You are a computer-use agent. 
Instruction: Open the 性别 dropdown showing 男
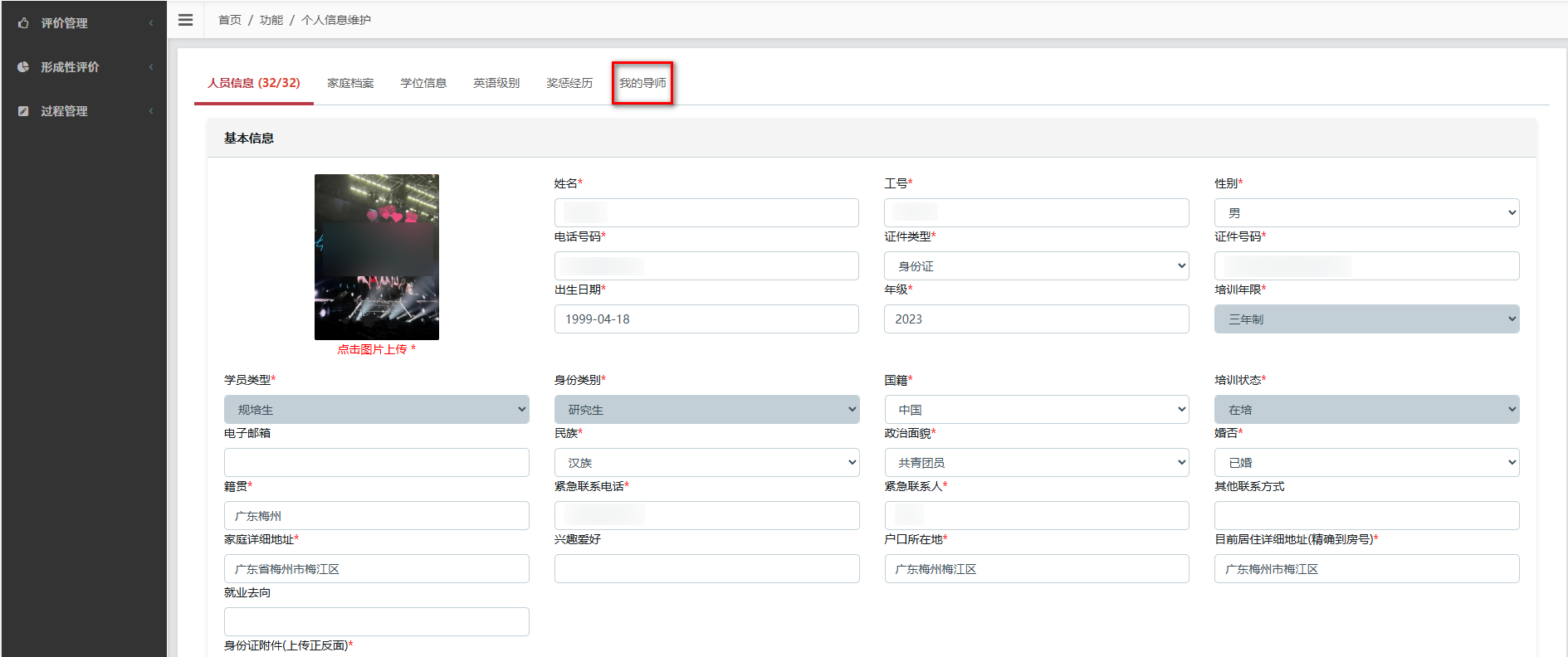(1367, 212)
